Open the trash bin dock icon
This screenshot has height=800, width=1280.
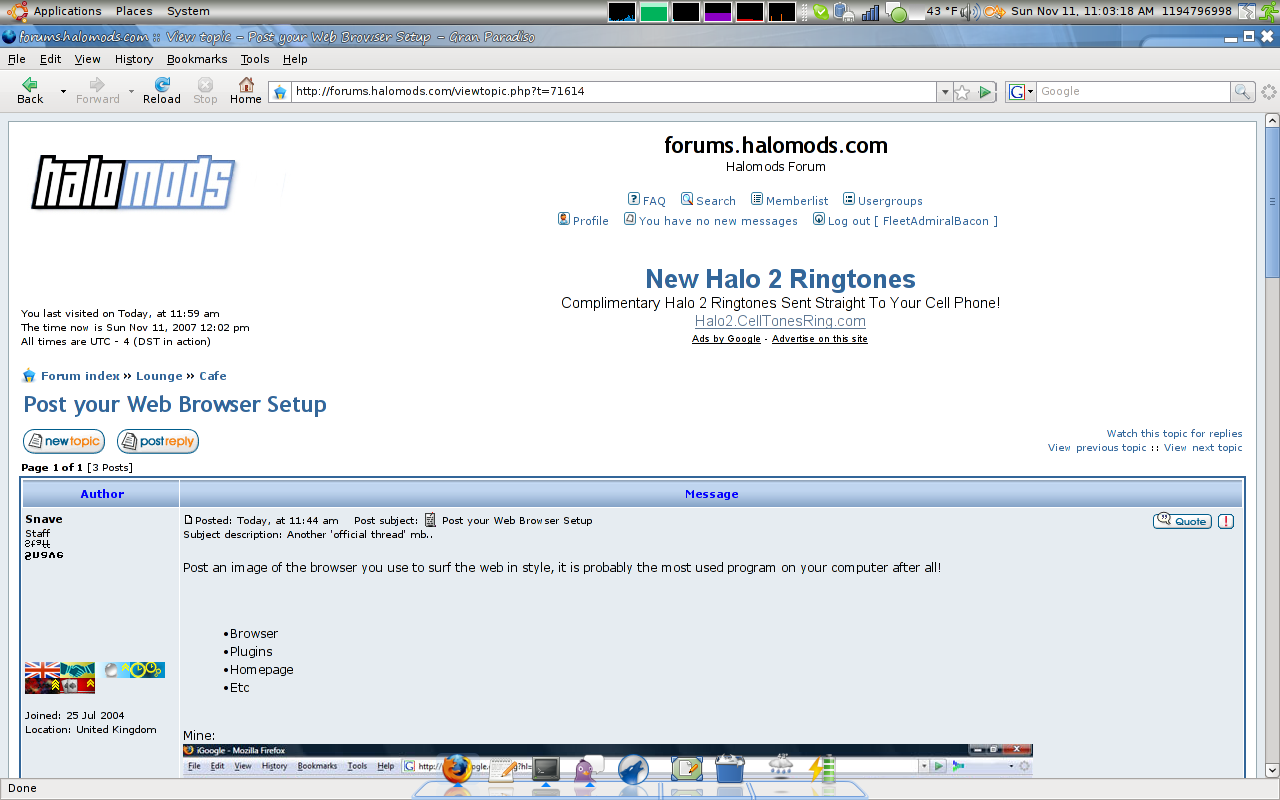coord(730,769)
